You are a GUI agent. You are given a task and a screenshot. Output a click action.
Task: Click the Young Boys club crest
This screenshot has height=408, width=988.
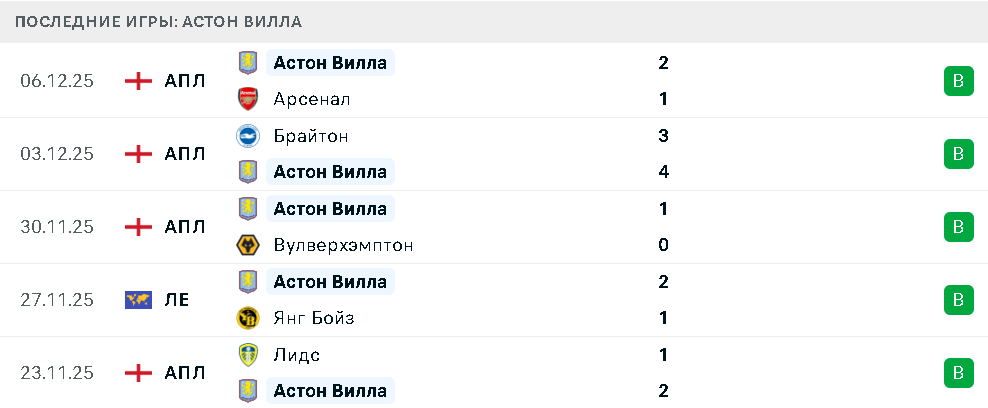click(247, 318)
